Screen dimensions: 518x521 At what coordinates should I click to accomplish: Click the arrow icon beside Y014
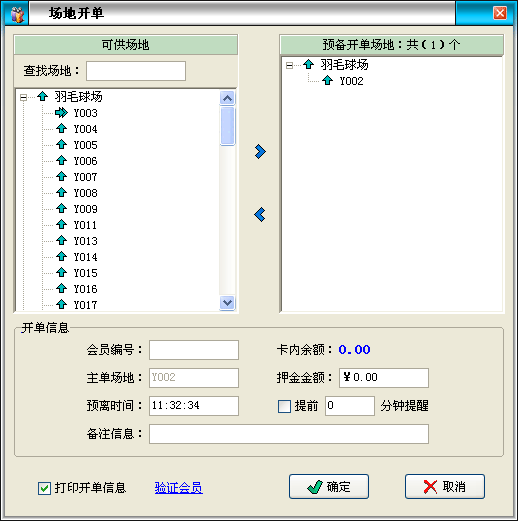[x=61, y=256]
